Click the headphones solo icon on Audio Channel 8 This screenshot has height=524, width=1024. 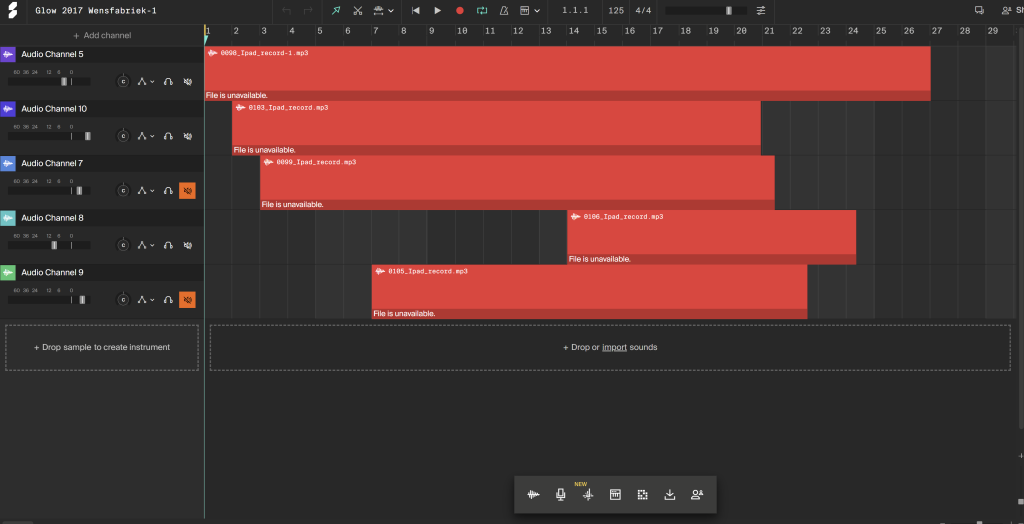168,245
